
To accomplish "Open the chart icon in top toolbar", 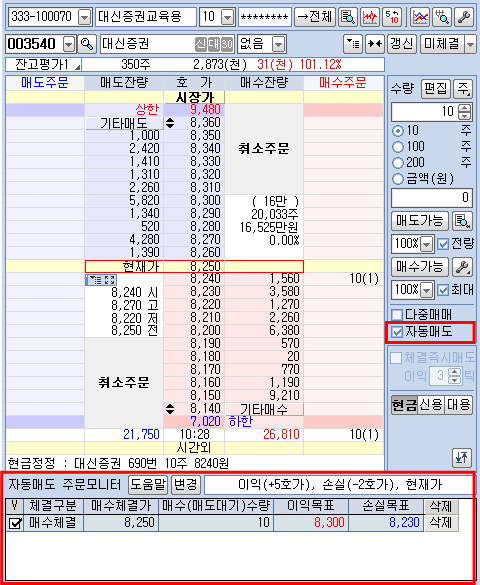I will [370, 17].
